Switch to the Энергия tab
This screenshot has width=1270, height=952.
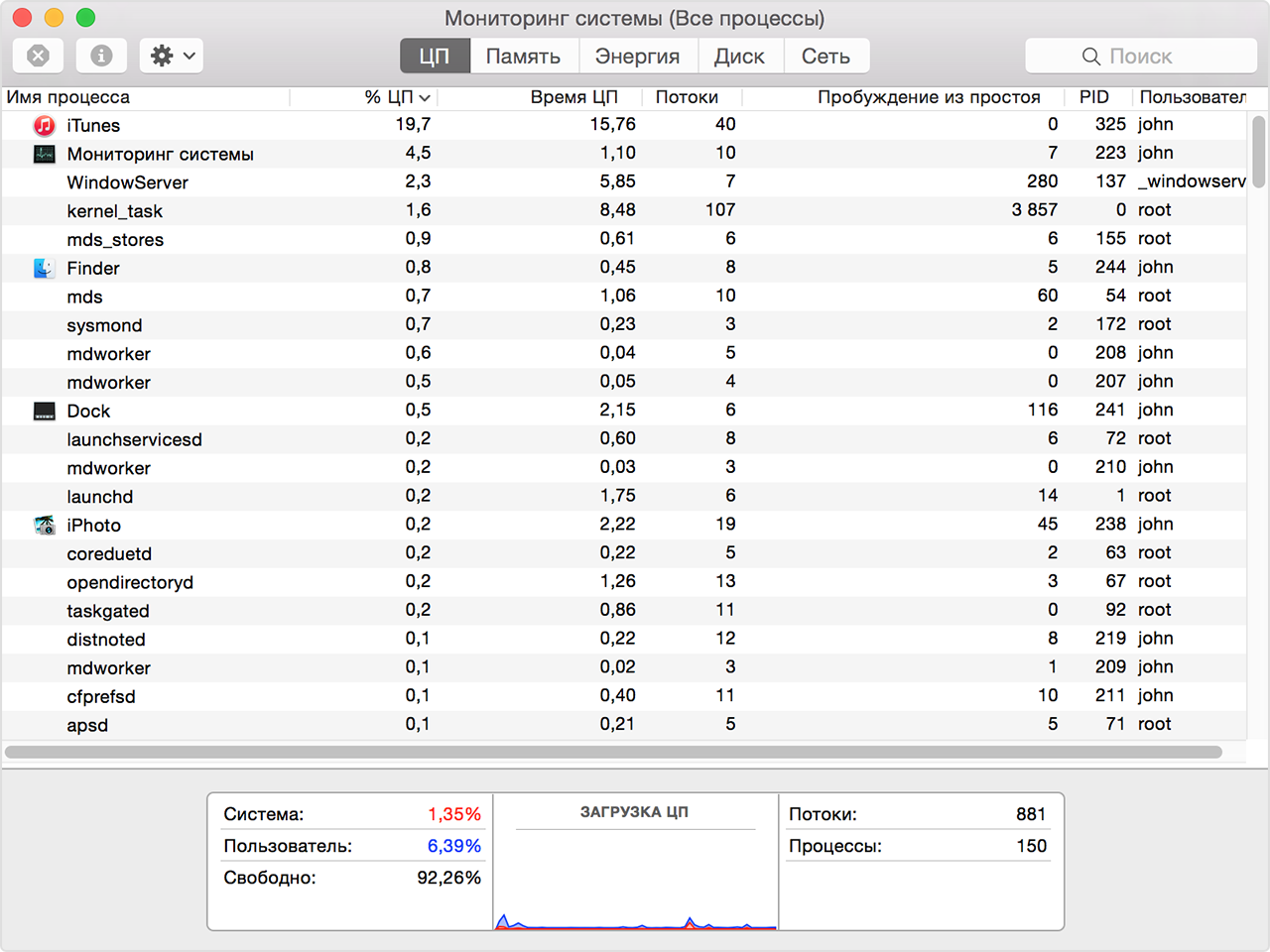tap(637, 57)
